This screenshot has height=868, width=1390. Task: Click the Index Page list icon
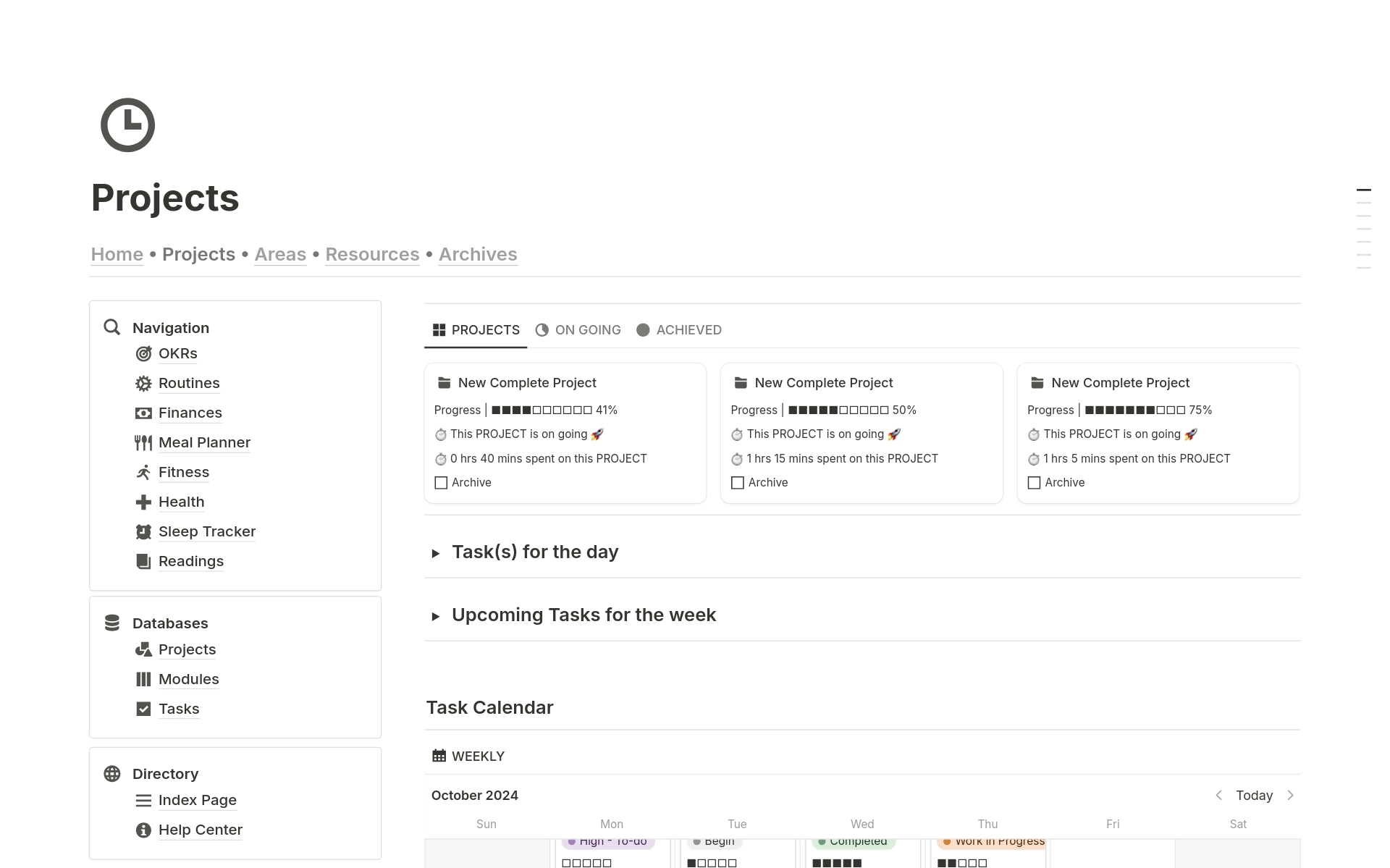point(143,800)
